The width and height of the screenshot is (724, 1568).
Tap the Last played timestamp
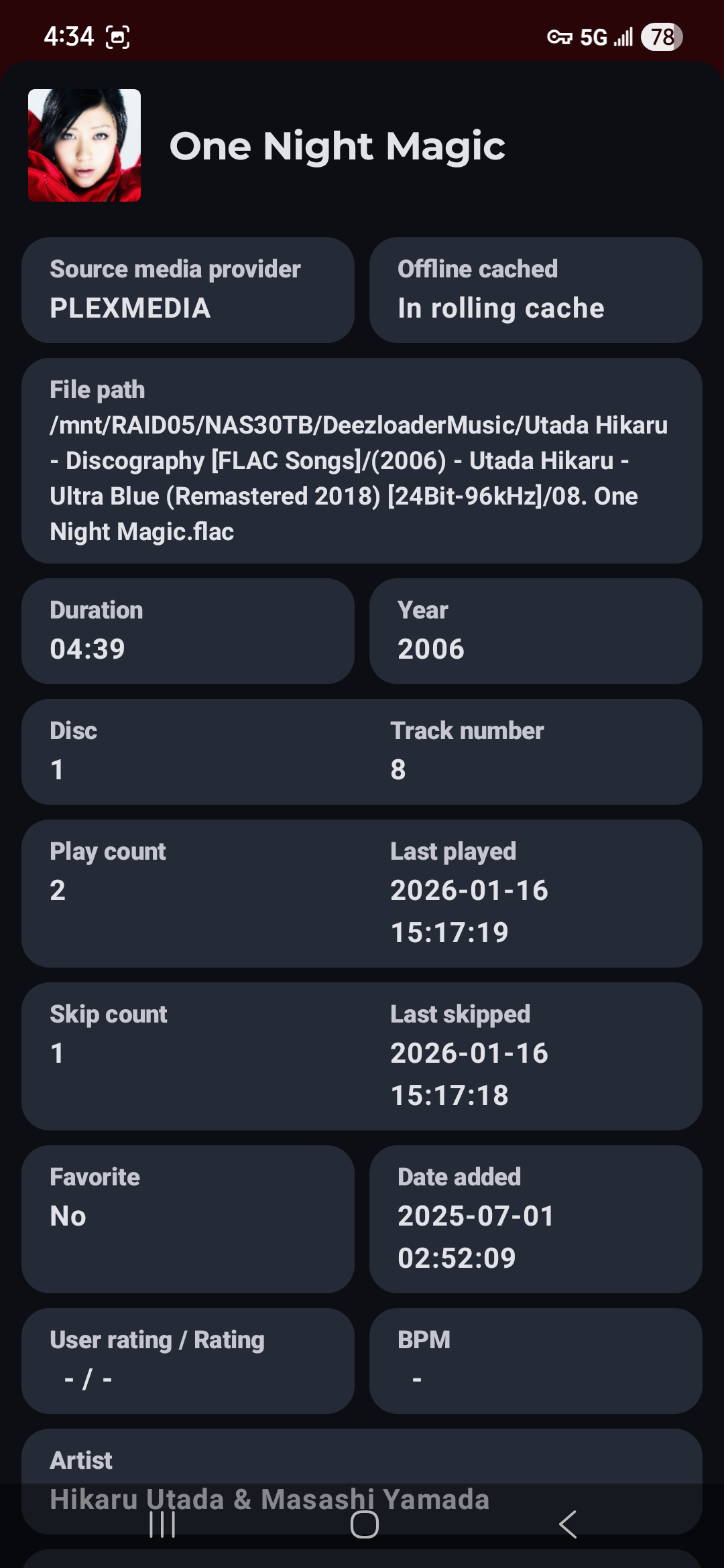click(x=469, y=911)
